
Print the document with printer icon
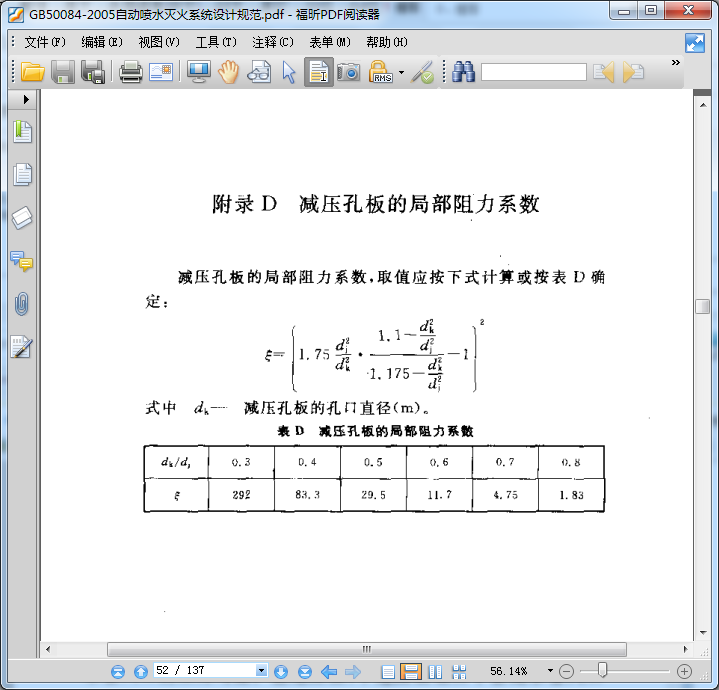tap(131, 72)
